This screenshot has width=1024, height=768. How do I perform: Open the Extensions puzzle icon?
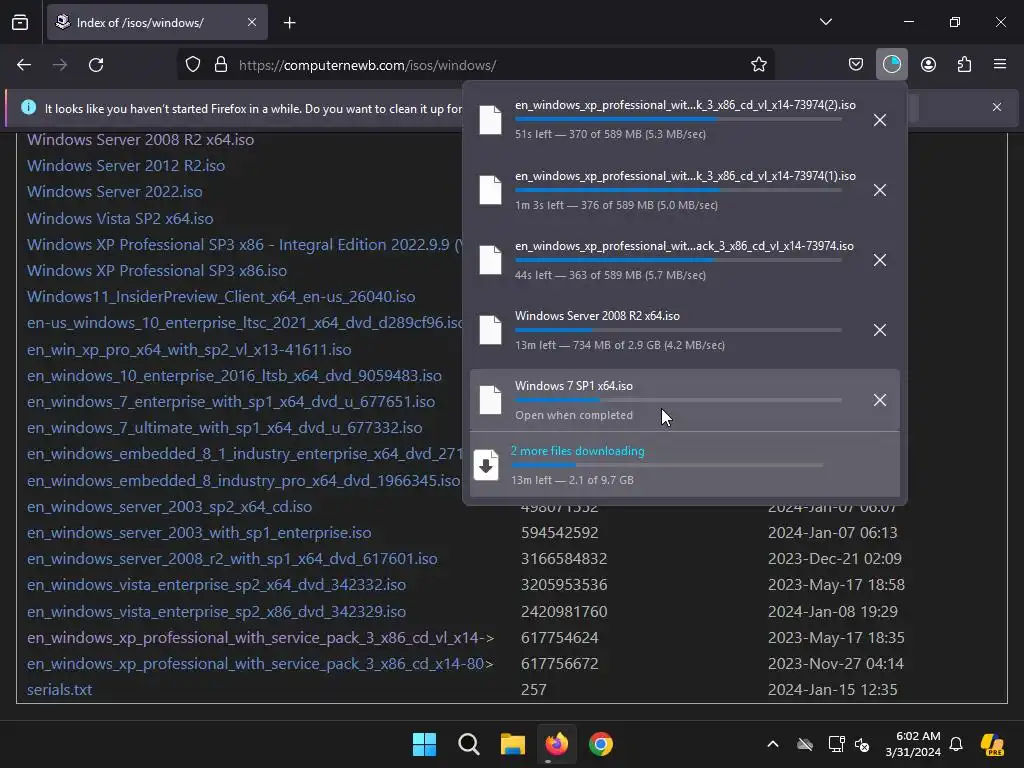point(964,65)
